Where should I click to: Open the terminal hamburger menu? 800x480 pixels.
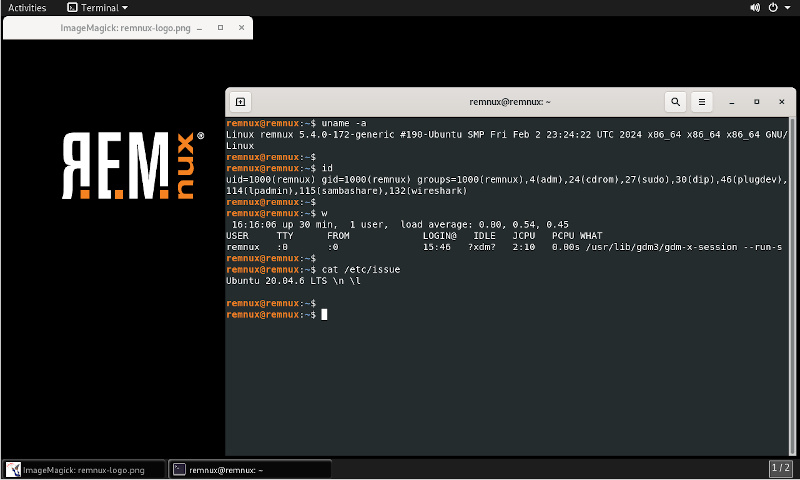[702, 102]
